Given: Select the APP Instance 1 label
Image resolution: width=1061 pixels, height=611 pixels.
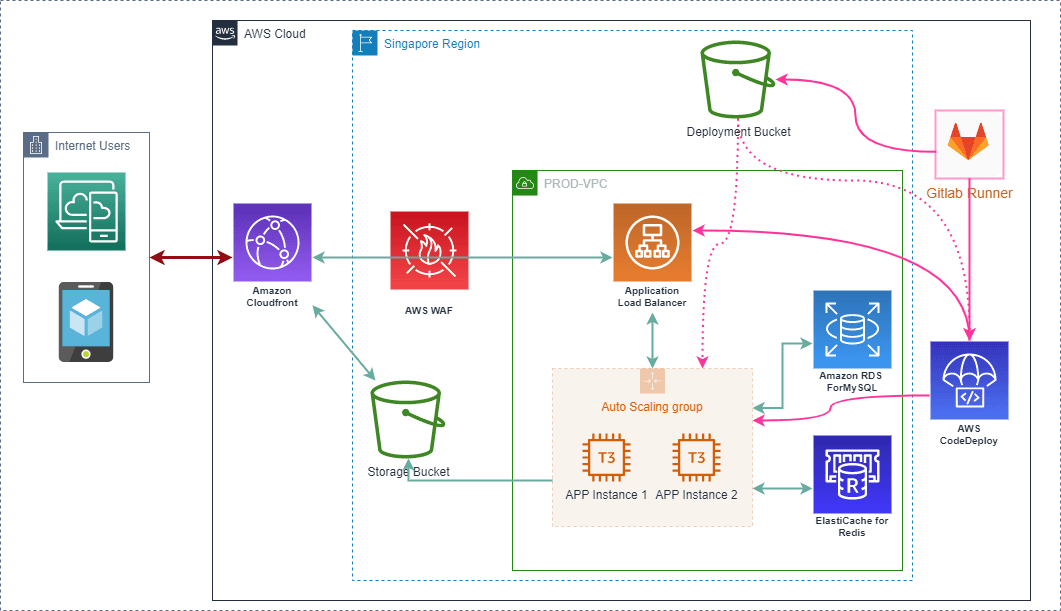Looking at the screenshot, I should pyautogui.click(x=606, y=495).
